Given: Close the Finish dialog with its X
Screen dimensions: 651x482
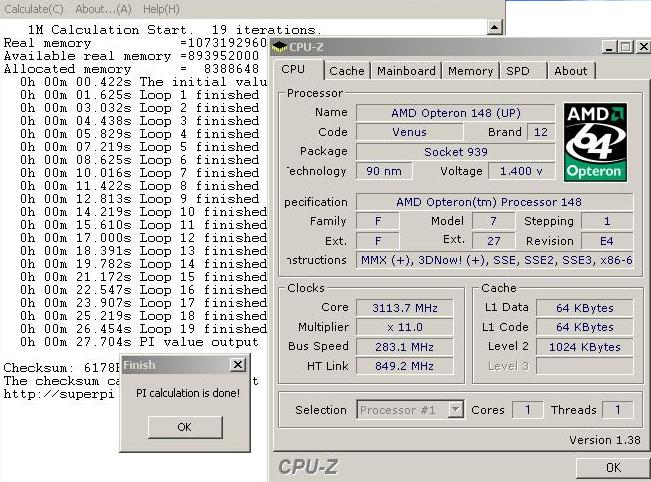Looking at the screenshot, I should 237,365.
